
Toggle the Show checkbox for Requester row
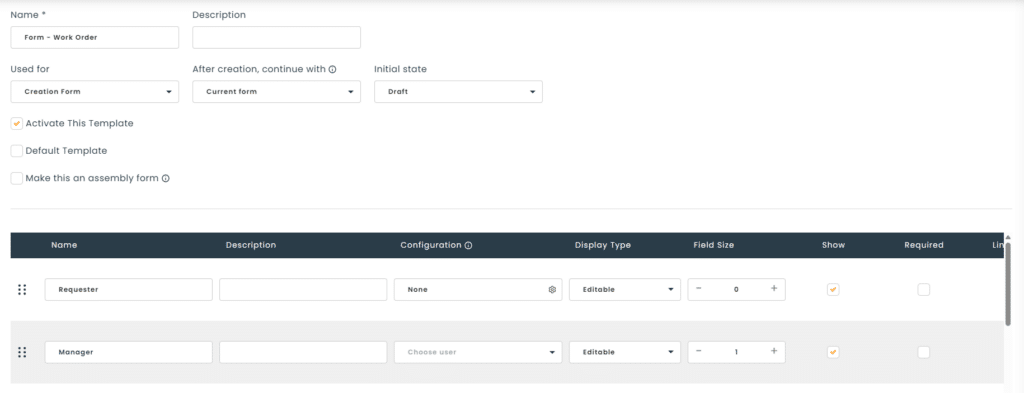[833, 290]
